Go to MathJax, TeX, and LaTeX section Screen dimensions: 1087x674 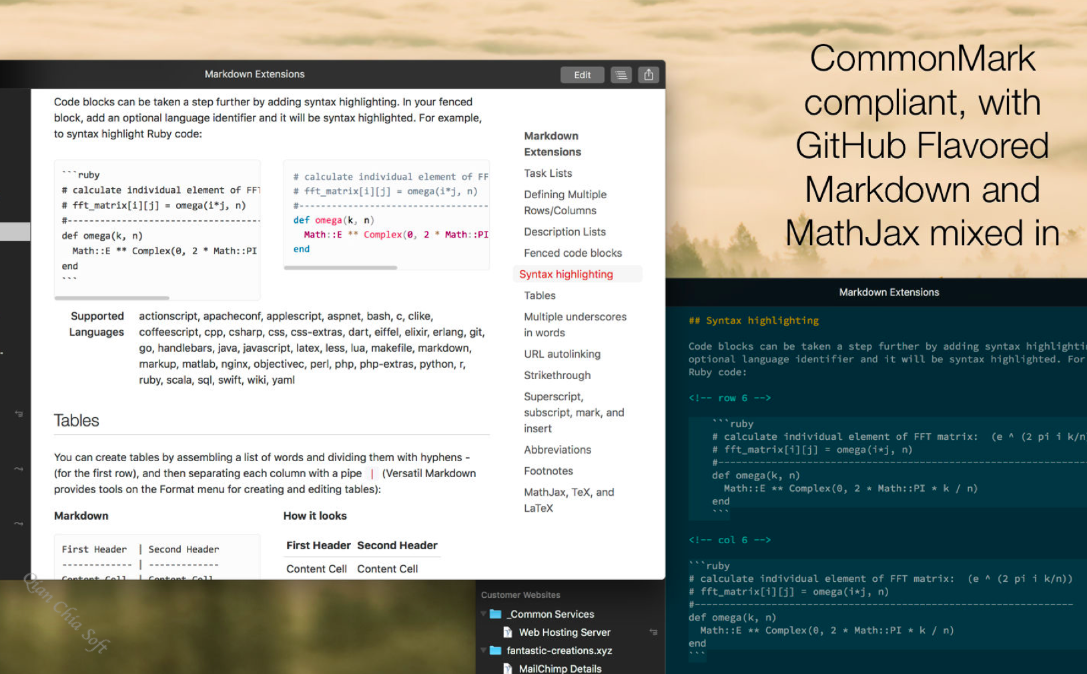coord(568,500)
